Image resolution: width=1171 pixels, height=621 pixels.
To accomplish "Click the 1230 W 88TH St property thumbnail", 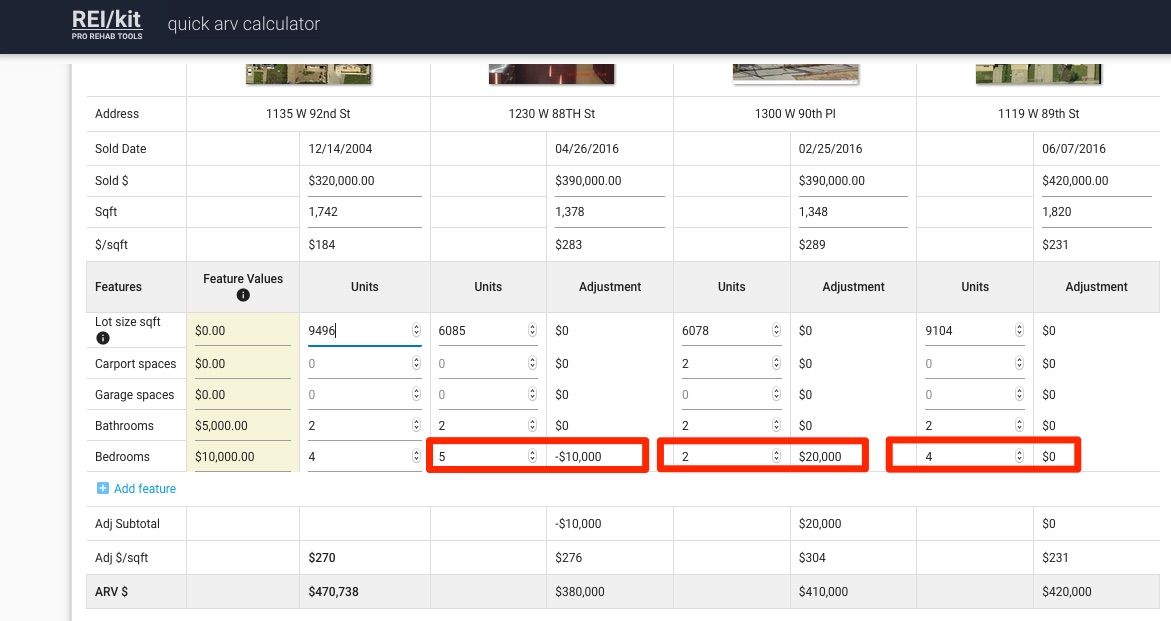I will [x=551, y=72].
